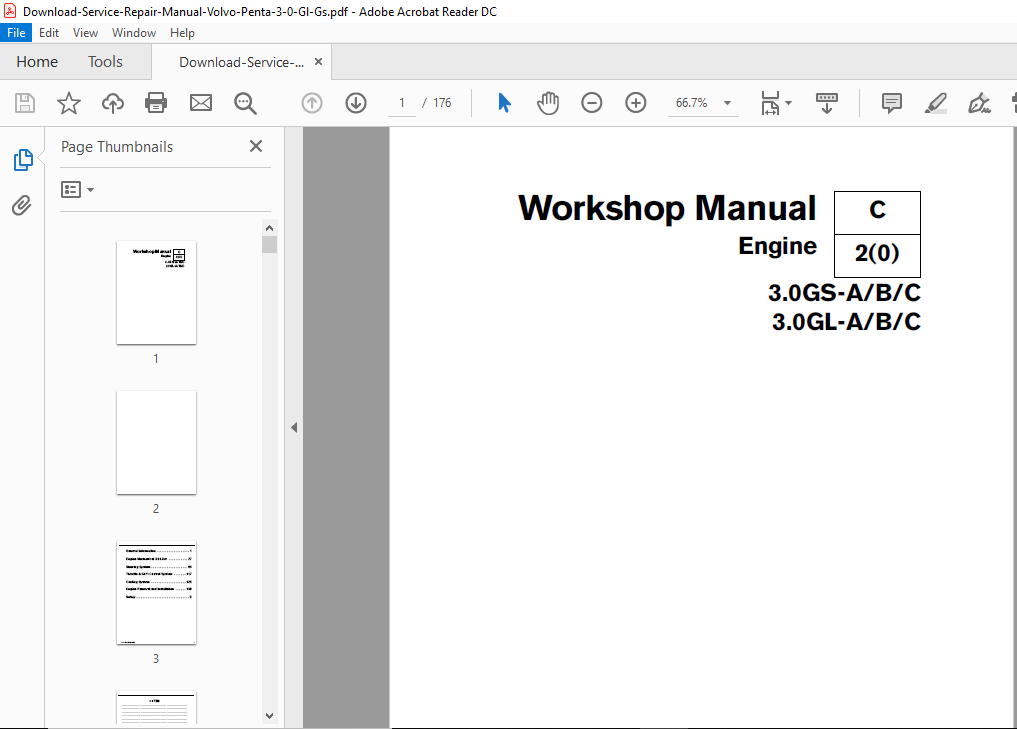Select the page 3 contents thumbnail
Viewport: 1017px width, 729px height.
click(x=156, y=593)
